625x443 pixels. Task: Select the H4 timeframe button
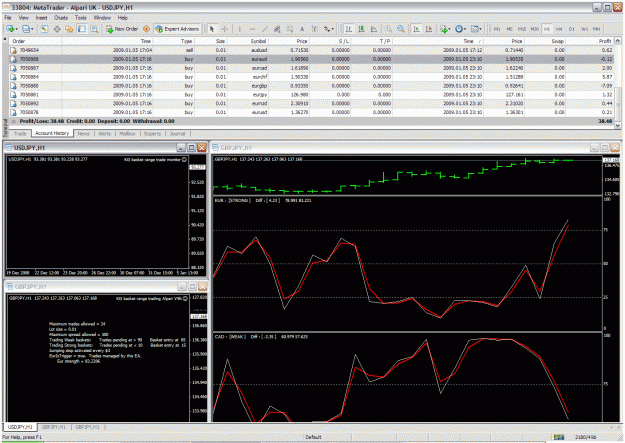pos(559,29)
